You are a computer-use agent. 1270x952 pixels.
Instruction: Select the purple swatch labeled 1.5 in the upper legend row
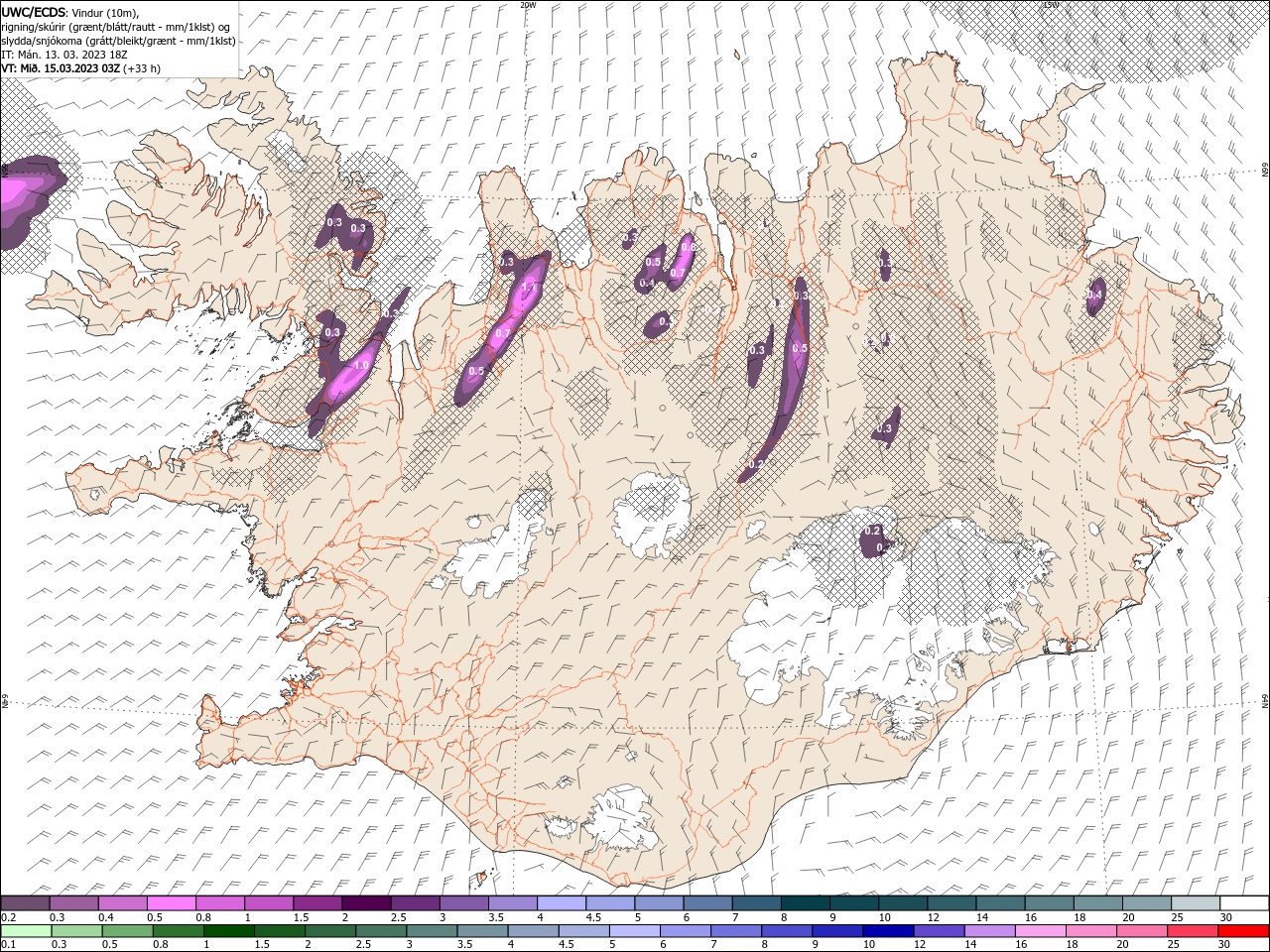[317, 903]
